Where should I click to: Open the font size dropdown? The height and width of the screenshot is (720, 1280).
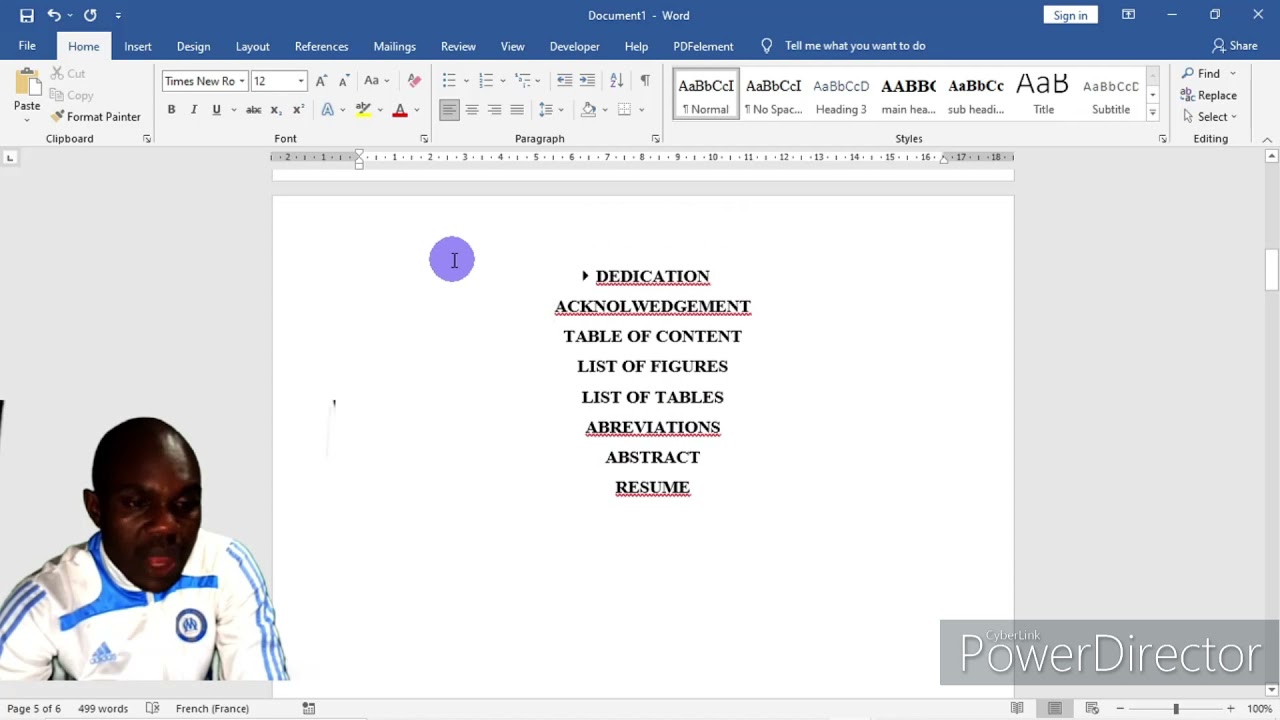[x=301, y=81]
